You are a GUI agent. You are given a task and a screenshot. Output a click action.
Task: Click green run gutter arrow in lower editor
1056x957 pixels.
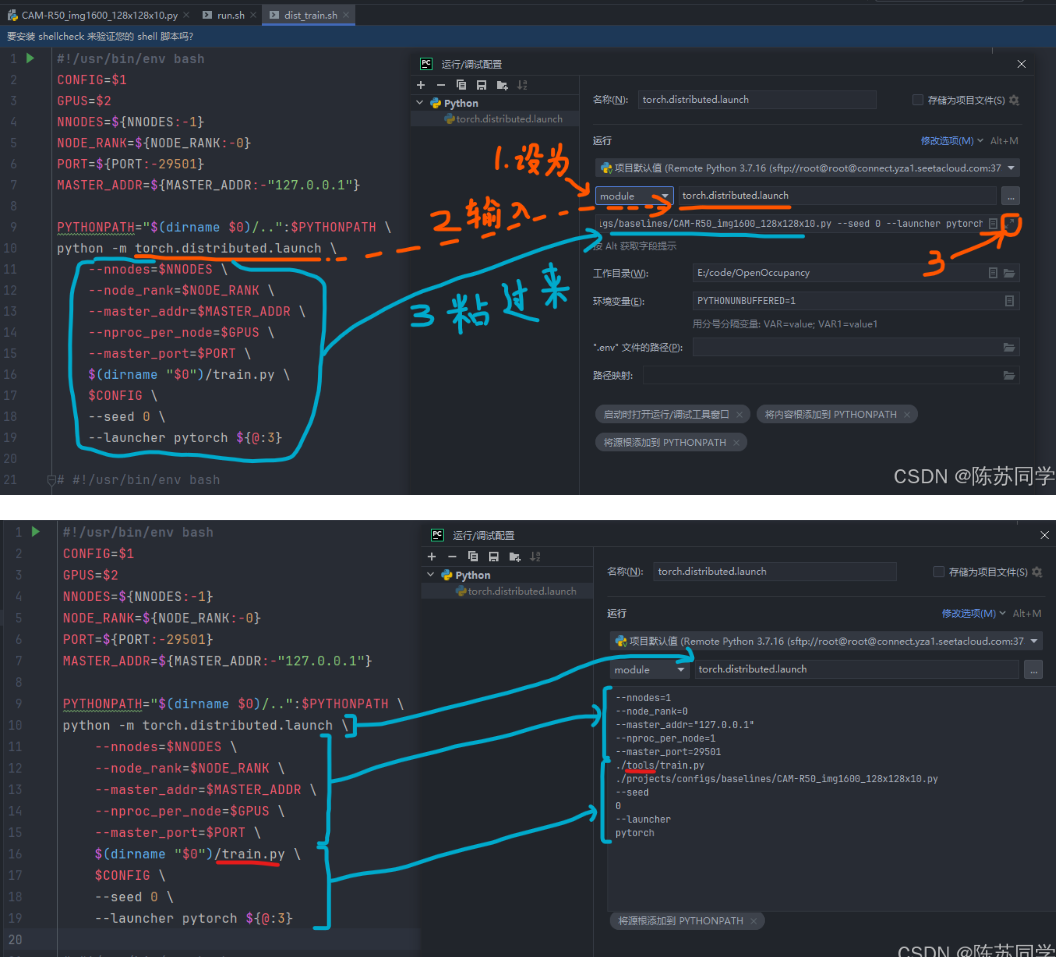35,531
